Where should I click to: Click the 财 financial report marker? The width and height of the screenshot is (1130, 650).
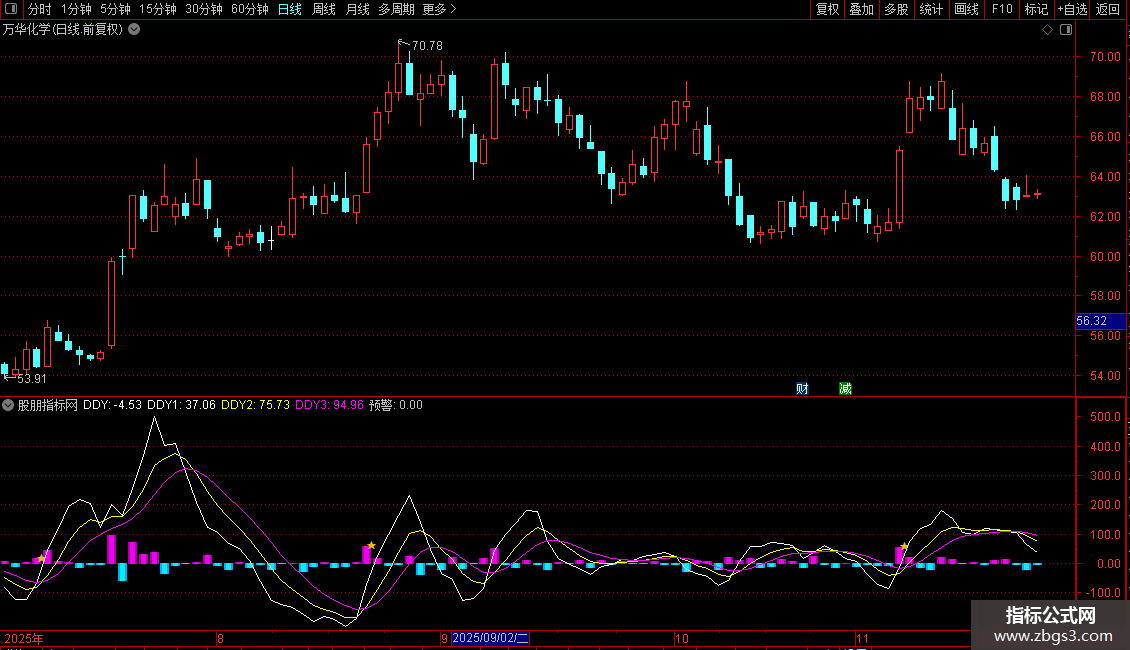click(x=802, y=388)
